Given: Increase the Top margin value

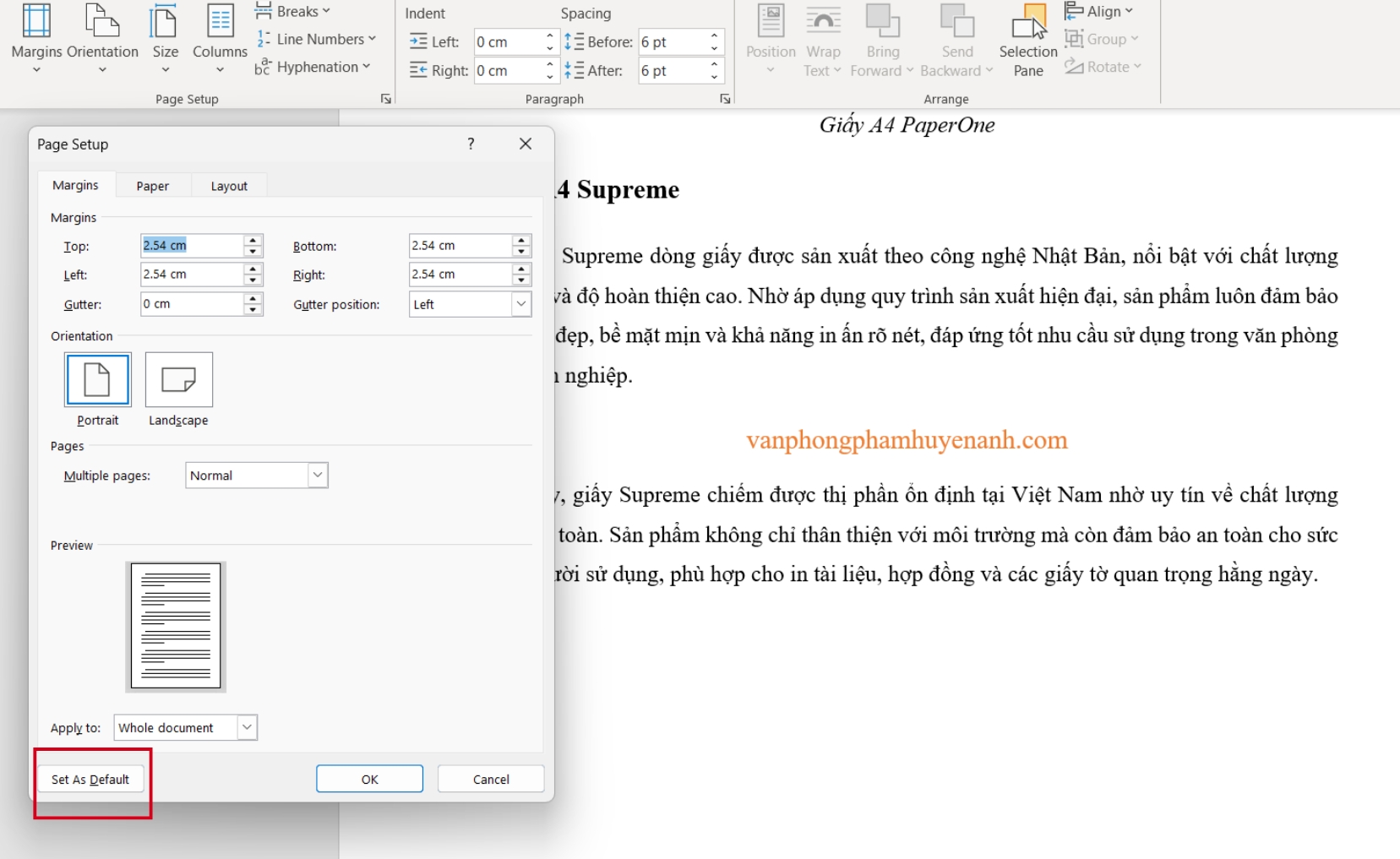Looking at the screenshot, I should tap(253, 240).
